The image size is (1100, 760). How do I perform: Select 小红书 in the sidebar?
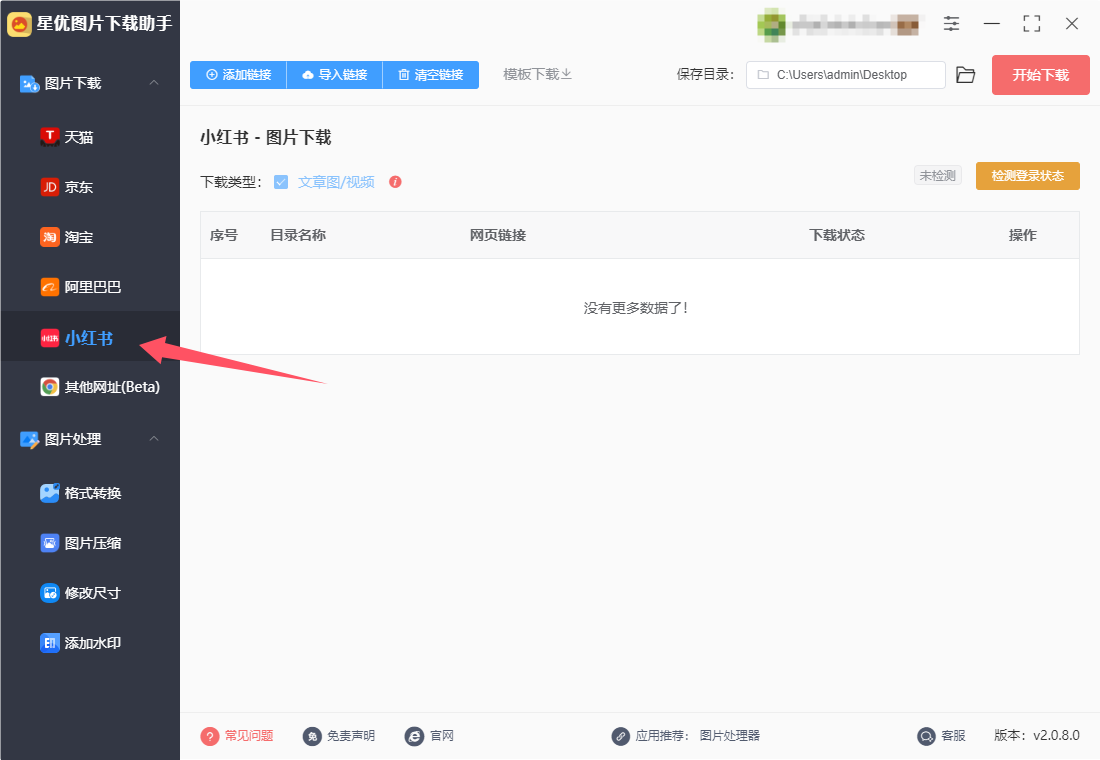point(90,336)
